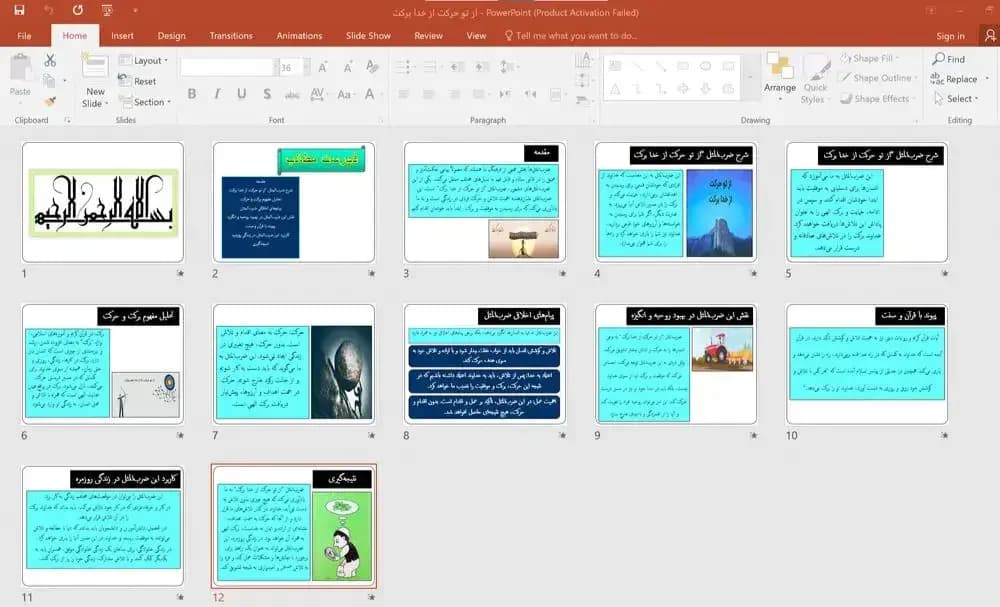Select slide 1 thumbnail with calligraphy
Viewport: 1000px width, 607px height.
tap(103, 201)
